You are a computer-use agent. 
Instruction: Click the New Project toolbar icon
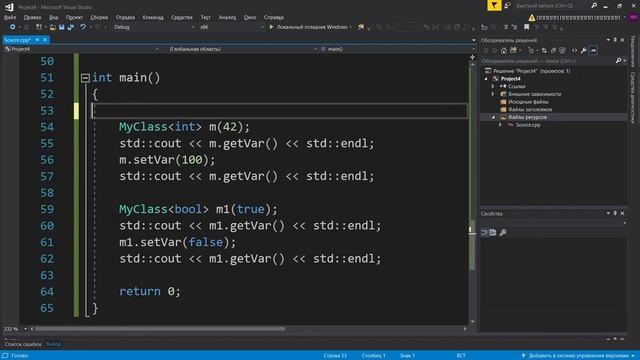(x=39, y=27)
